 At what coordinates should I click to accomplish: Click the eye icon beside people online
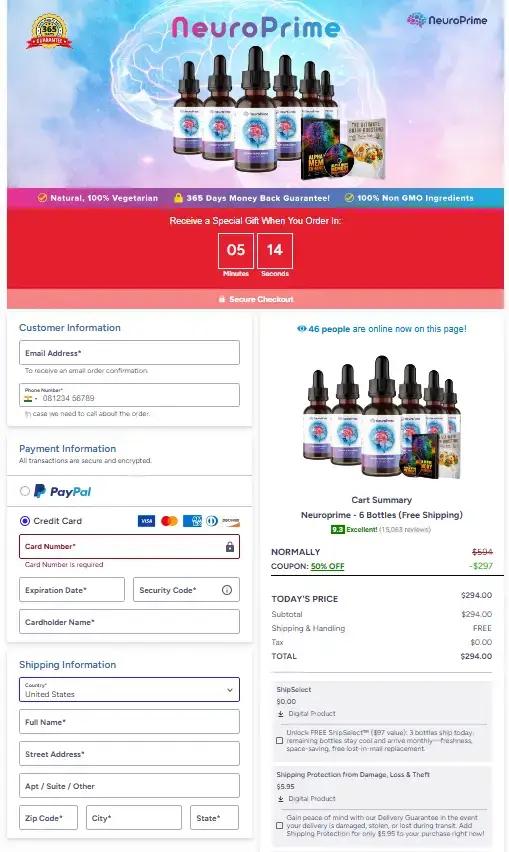(301, 329)
